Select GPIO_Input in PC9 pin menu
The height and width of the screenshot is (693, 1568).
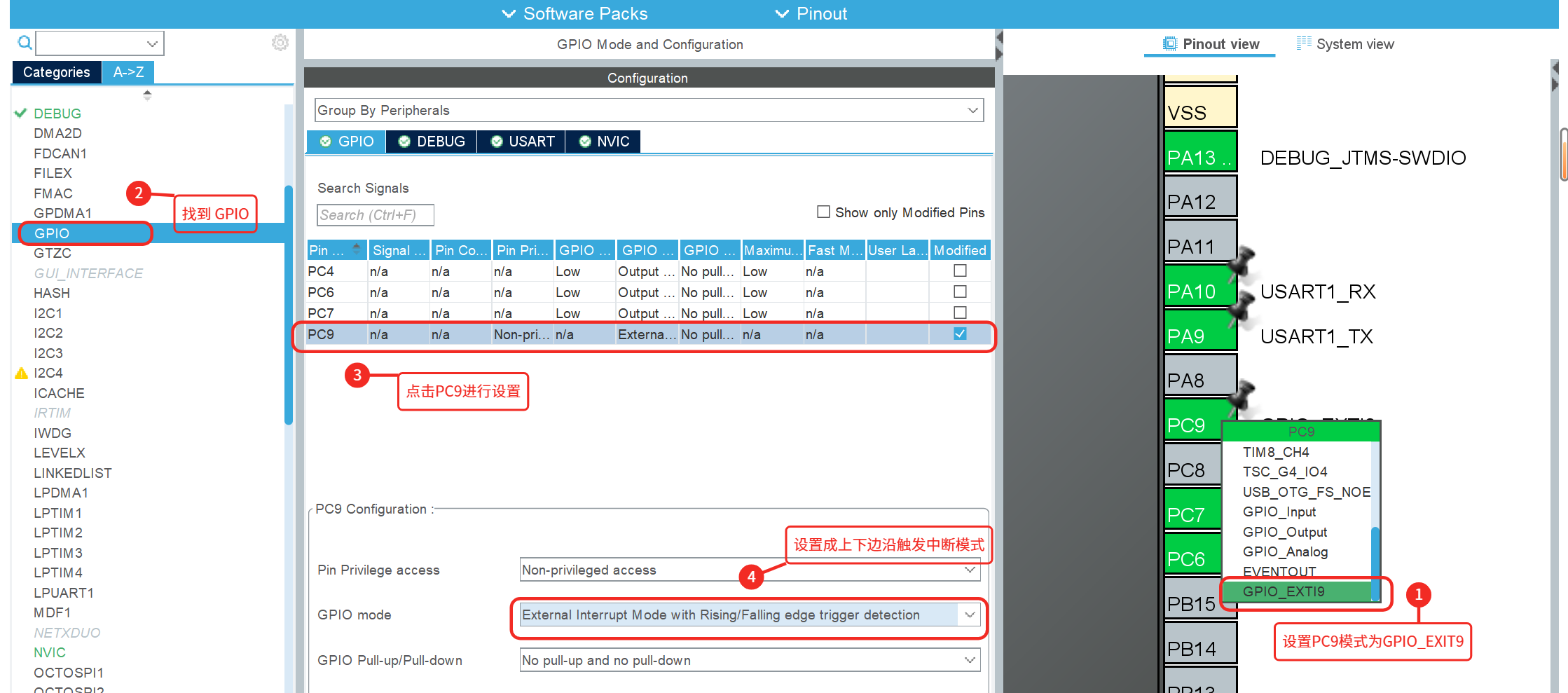click(1279, 512)
